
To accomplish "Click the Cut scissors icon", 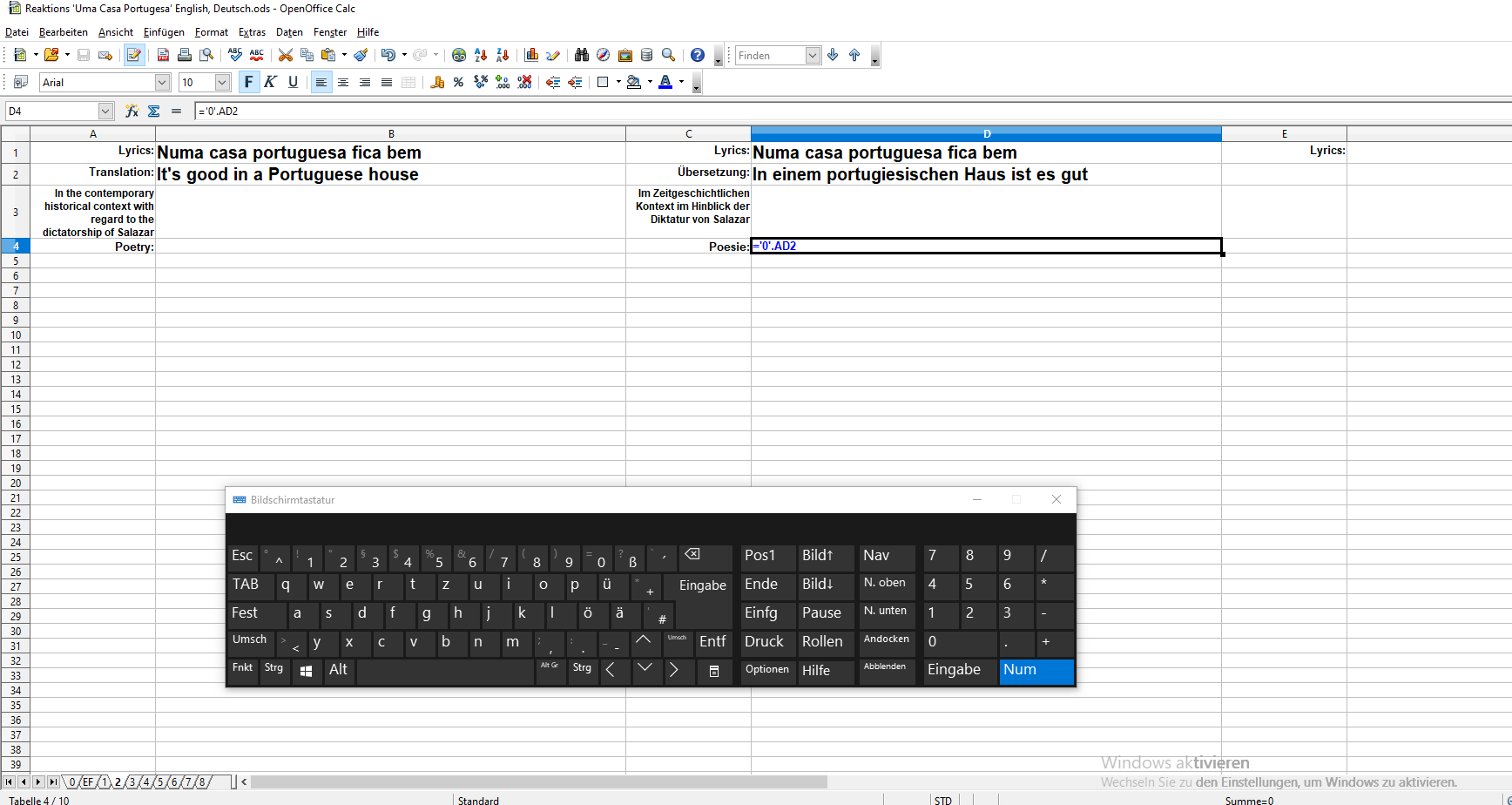I will pos(285,55).
